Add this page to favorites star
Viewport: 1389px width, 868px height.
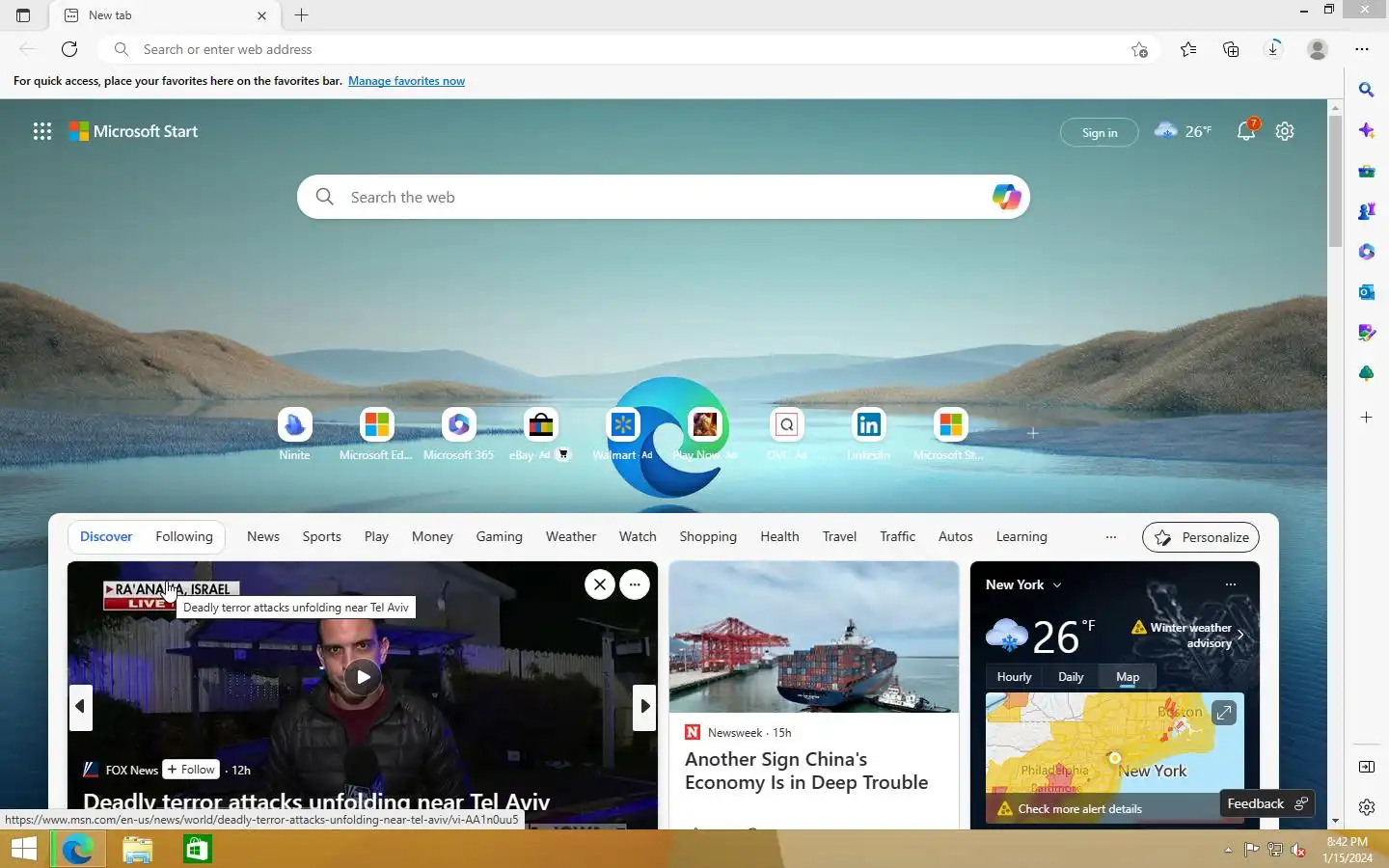(1139, 49)
